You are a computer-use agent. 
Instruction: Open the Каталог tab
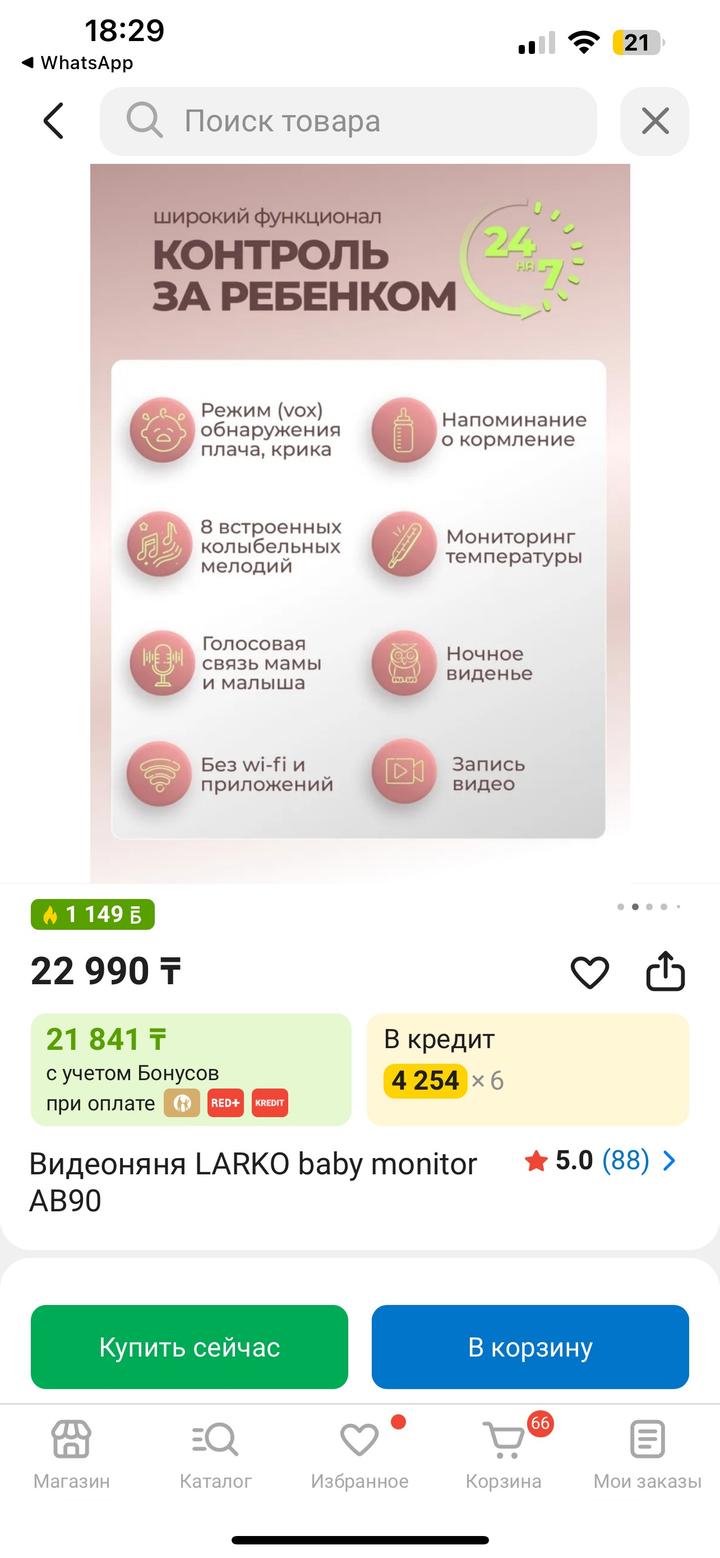(x=215, y=1455)
